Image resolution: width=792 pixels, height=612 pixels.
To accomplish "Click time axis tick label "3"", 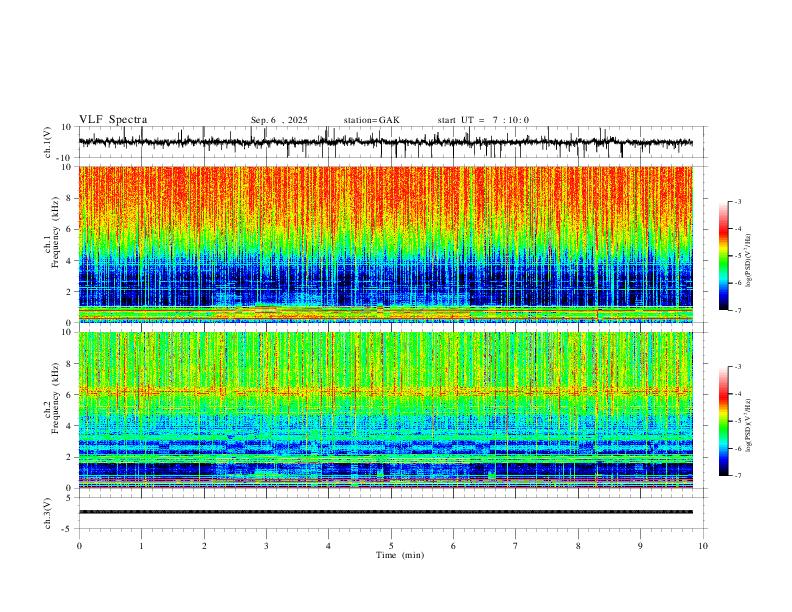I will (x=266, y=546).
